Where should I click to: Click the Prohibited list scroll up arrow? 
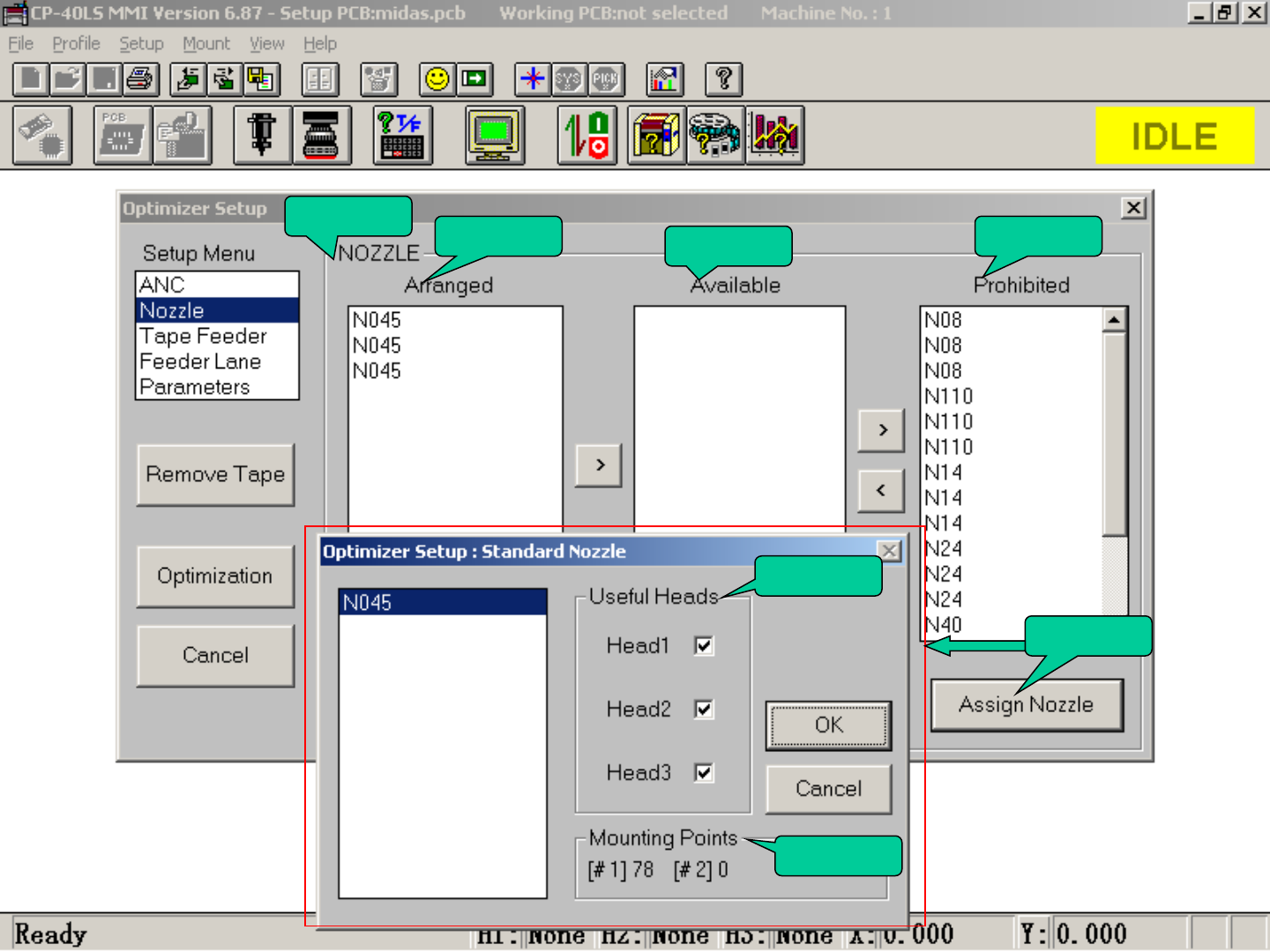coord(1115,320)
